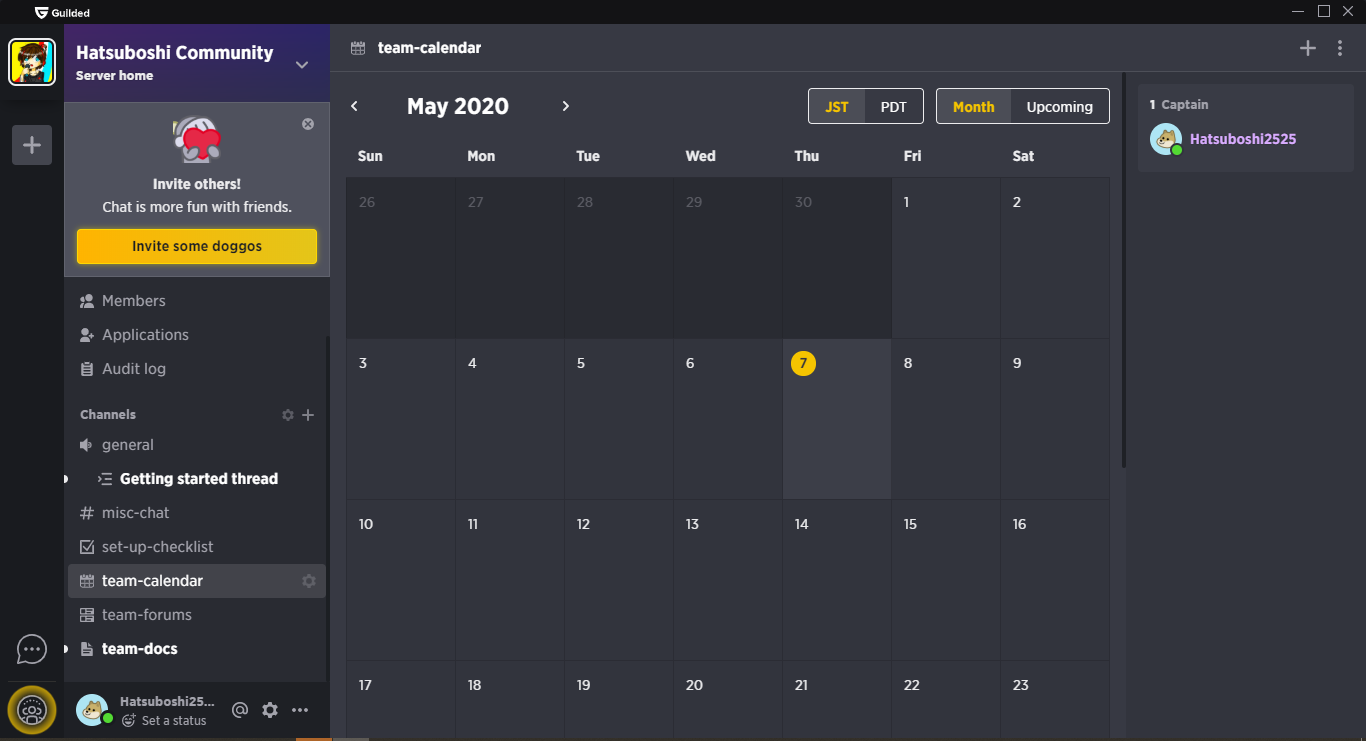
Task: Click user avatar in bottom bar
Action: tap(92, 710)
